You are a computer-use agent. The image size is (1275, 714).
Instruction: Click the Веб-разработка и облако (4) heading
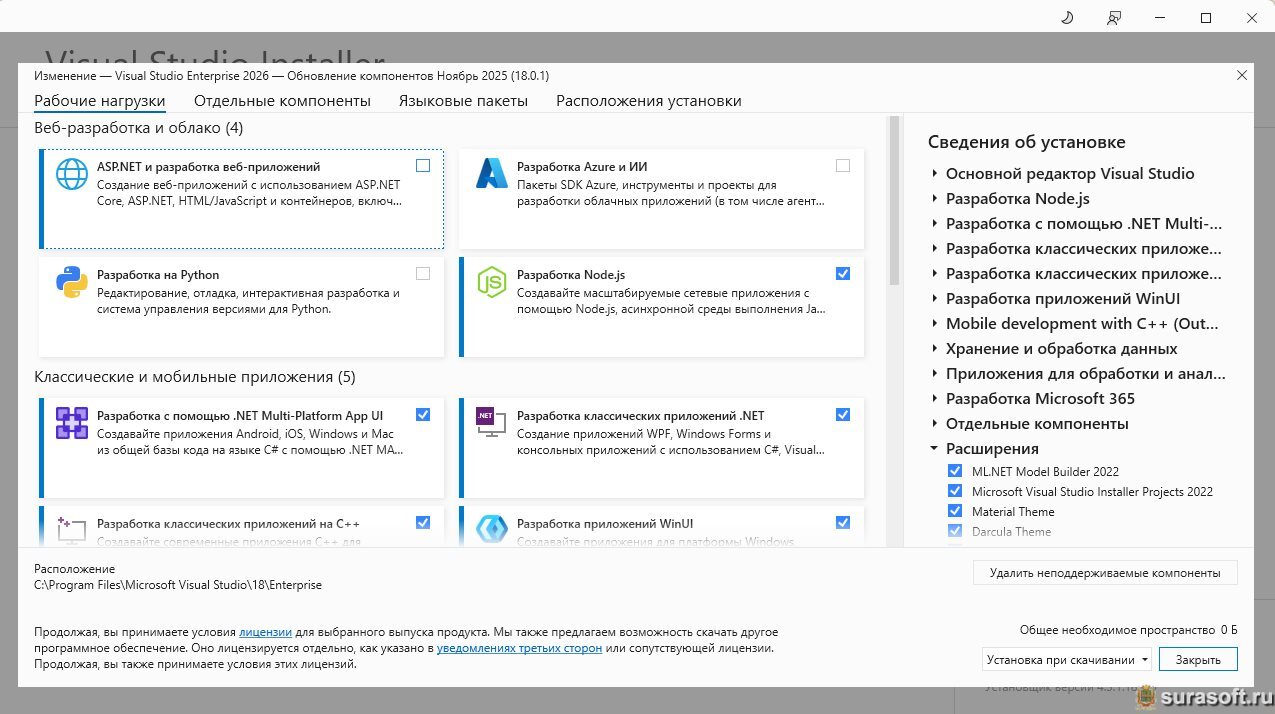click(x=139, y=128)
